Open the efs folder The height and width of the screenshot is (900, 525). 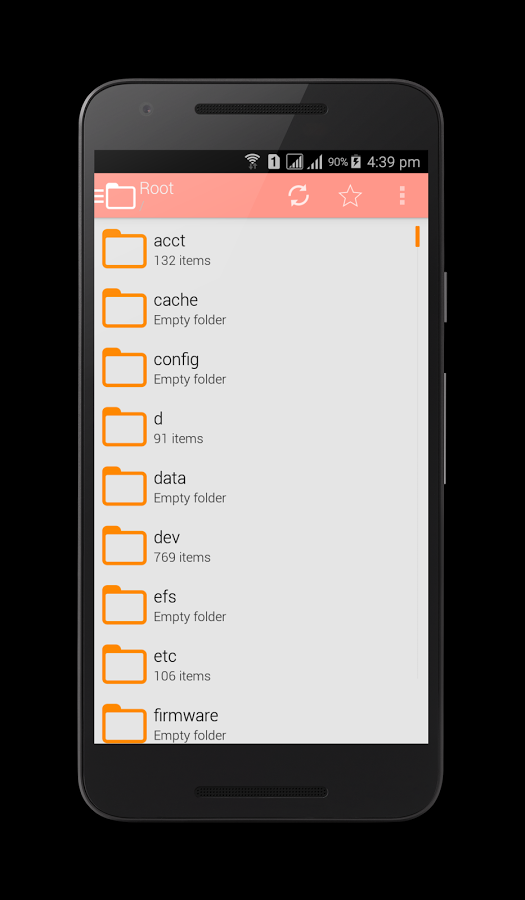click(x=256, y=605)
